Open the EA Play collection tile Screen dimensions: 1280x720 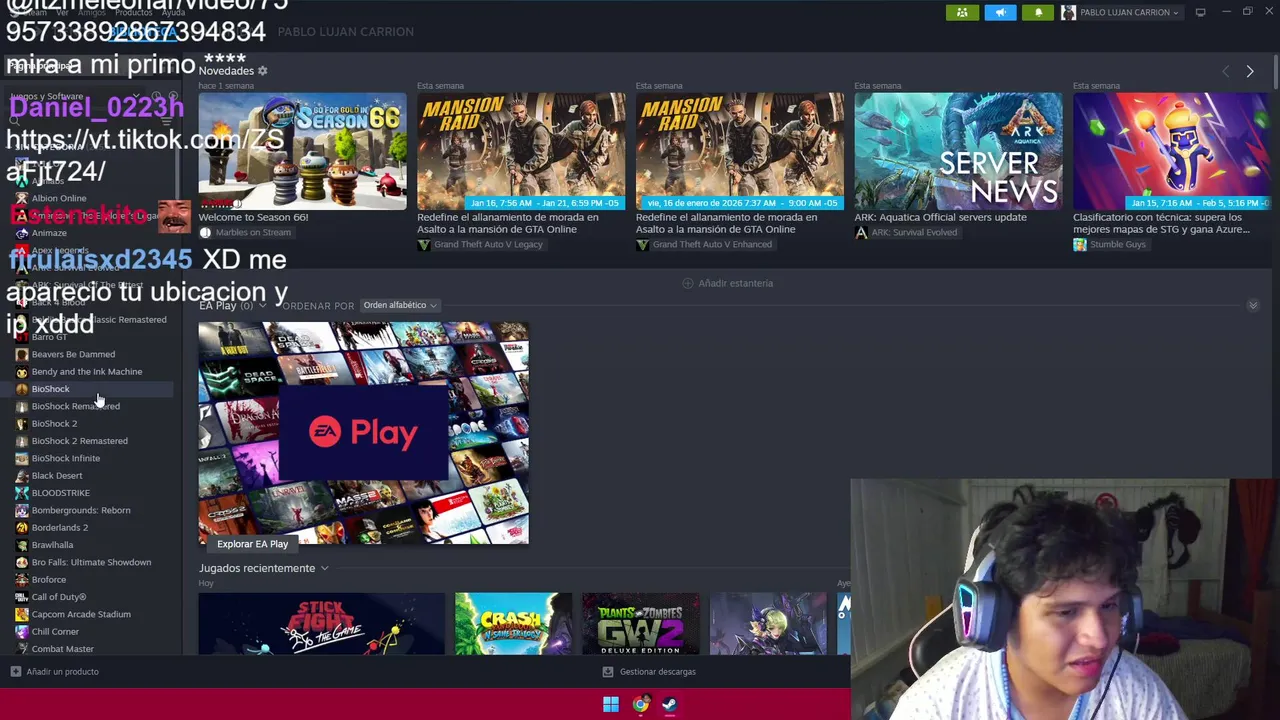pyautogui.click(x=363, y=433)
